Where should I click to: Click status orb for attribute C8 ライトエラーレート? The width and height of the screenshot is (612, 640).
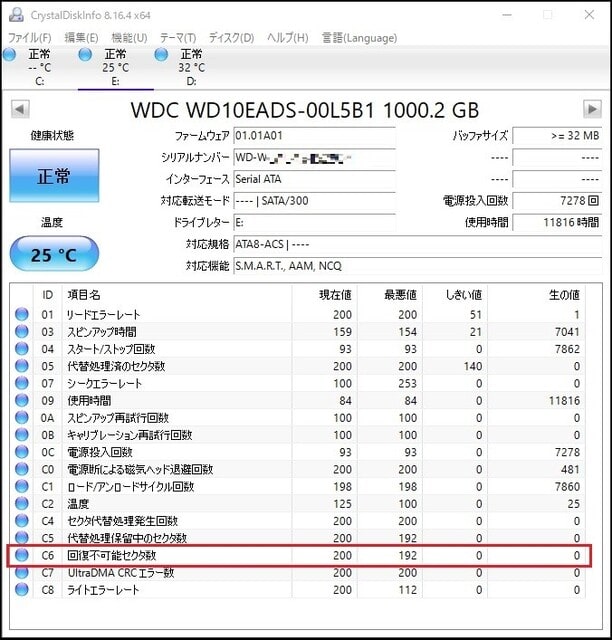(x=22, y=589)
